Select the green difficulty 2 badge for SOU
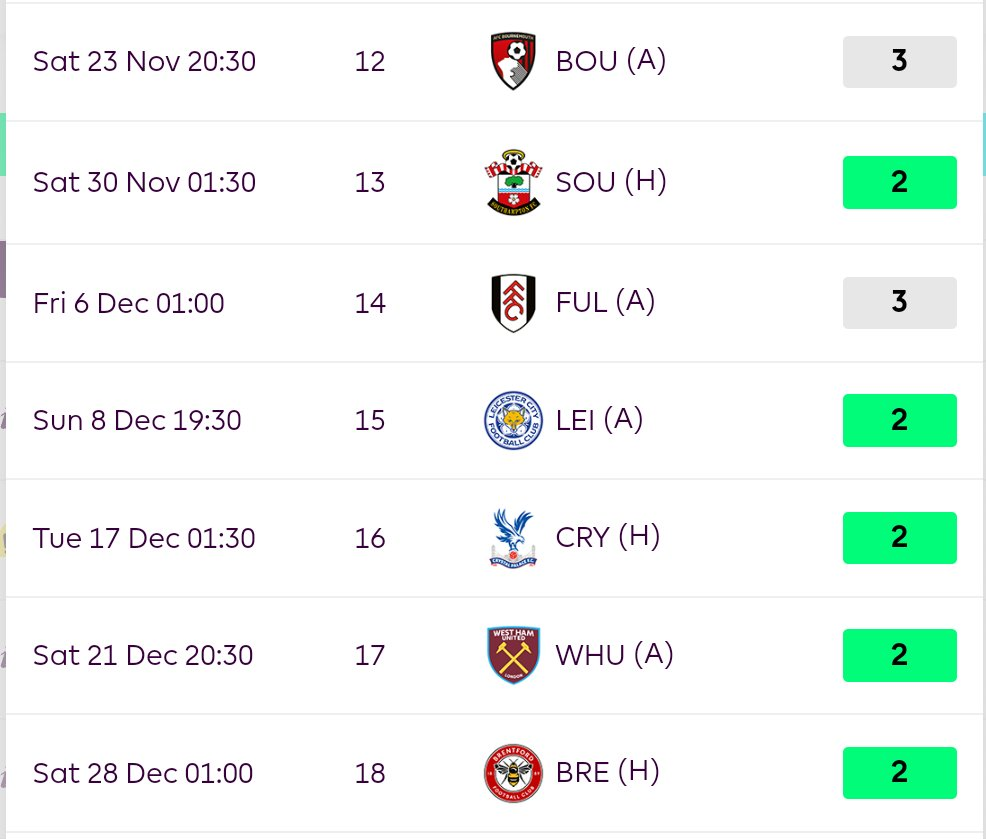 899,182
